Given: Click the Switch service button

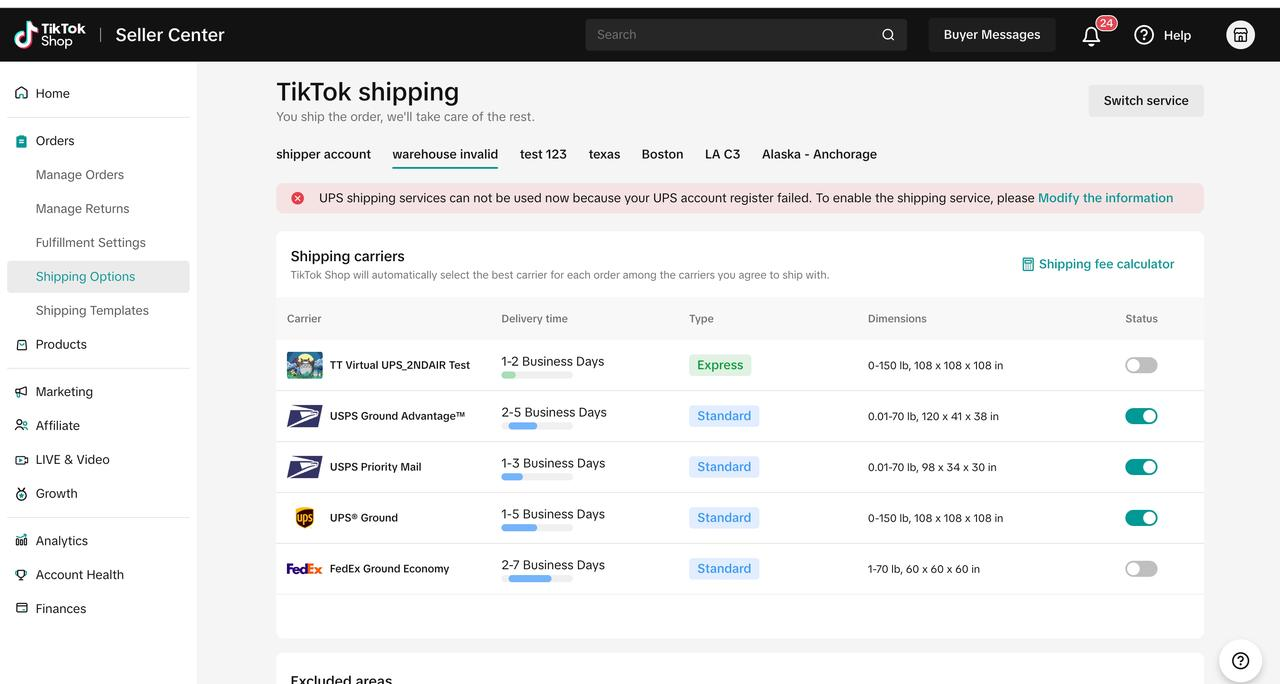Looking at the screenshot, I should [1146, 100].
